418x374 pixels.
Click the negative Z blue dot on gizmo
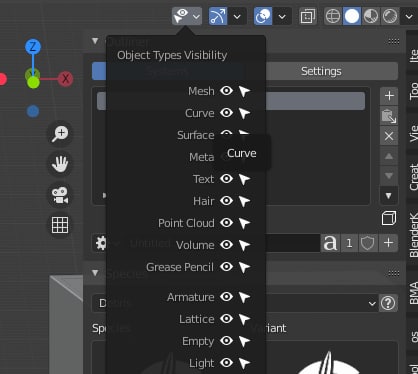click(33, 111)
